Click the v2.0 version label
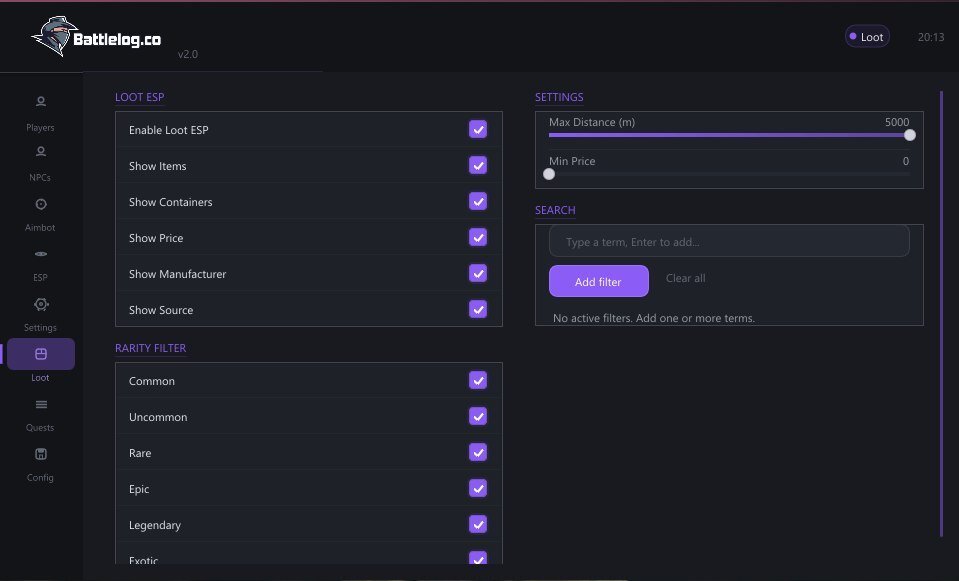This screenshot has height=581, width=959. 188,54
